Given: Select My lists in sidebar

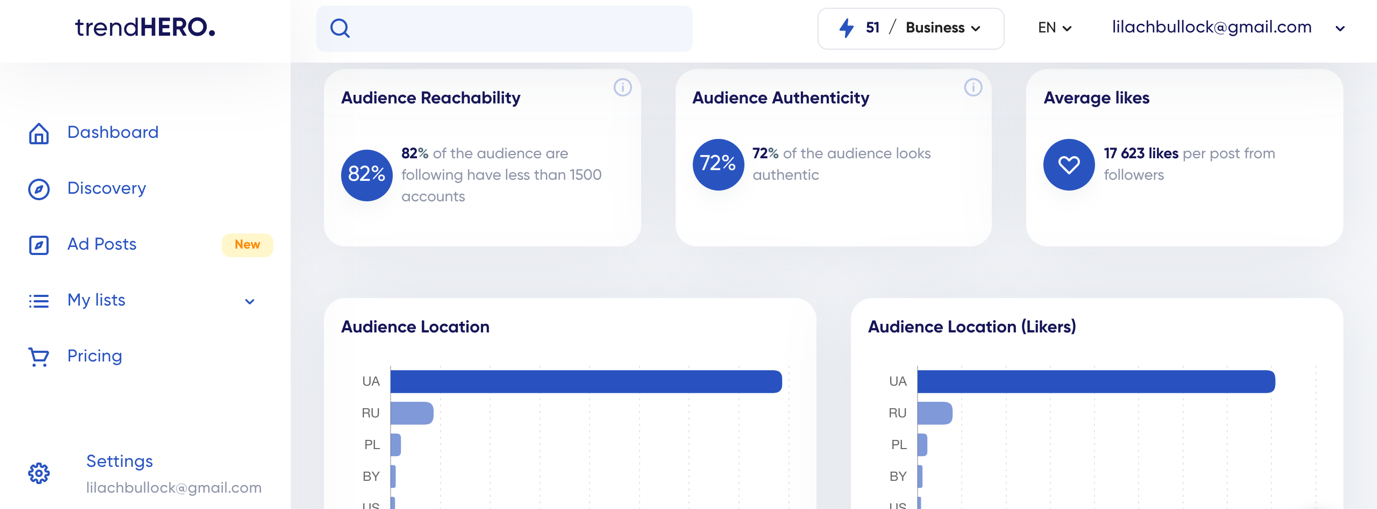Looking at the screenshot, I should click(96, 300).
